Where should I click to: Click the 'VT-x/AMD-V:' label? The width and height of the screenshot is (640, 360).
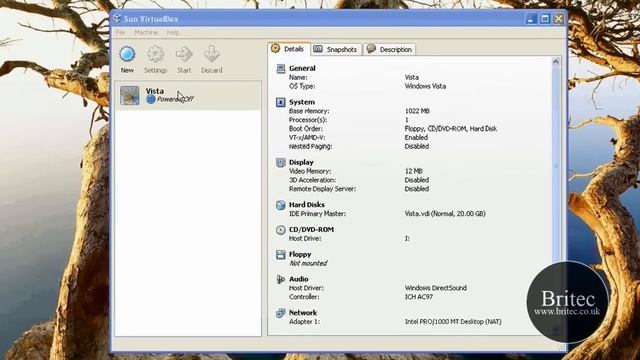[307, 138]
